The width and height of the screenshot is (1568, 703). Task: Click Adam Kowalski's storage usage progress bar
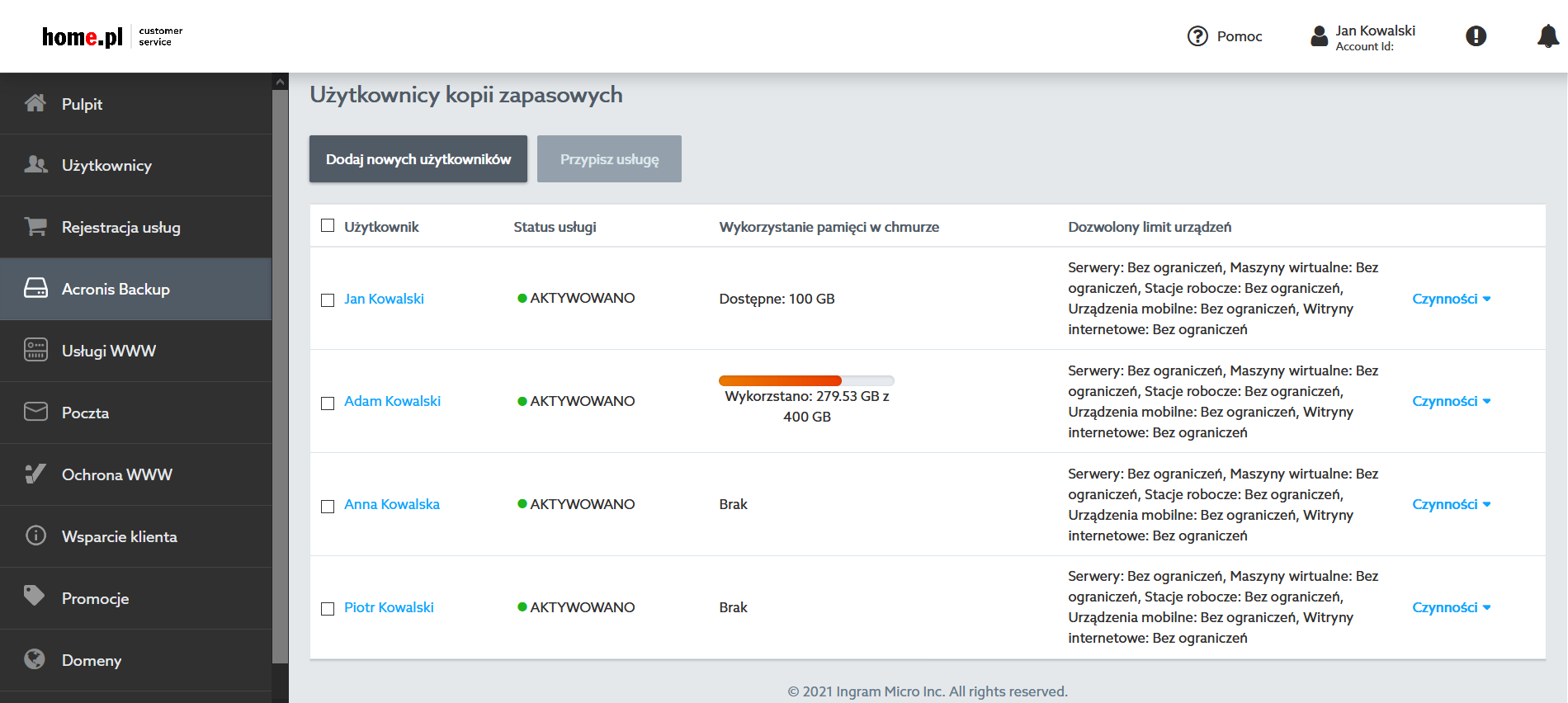click(x=806, y=380)
